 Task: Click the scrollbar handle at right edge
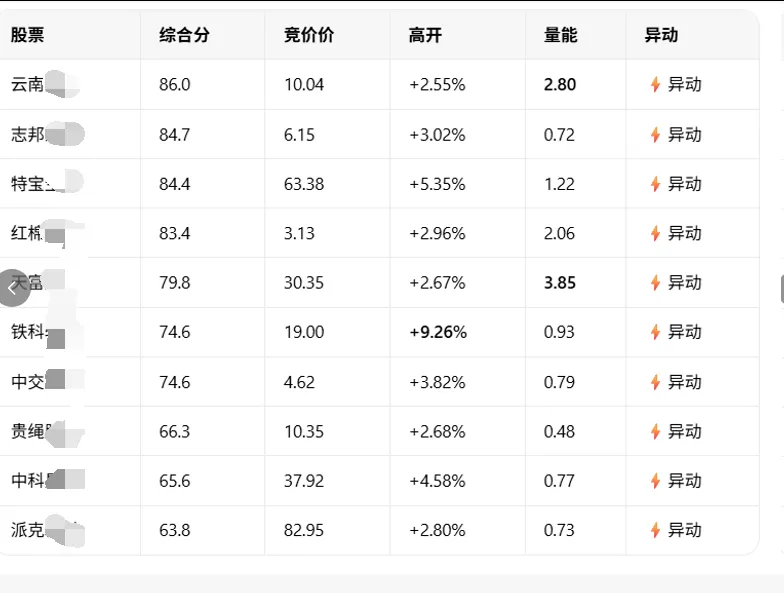click(x=782, y=288)
